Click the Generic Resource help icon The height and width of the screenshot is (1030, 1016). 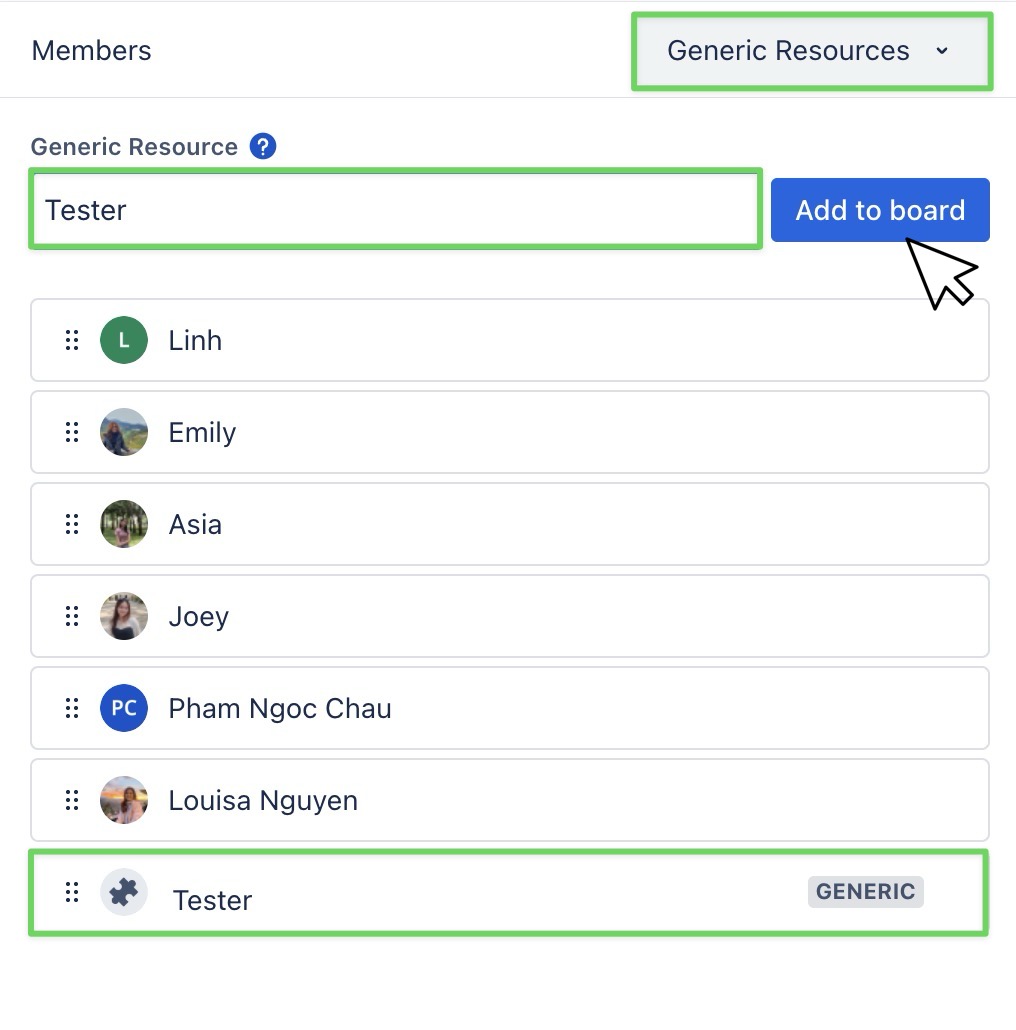(x=263, y=147)
